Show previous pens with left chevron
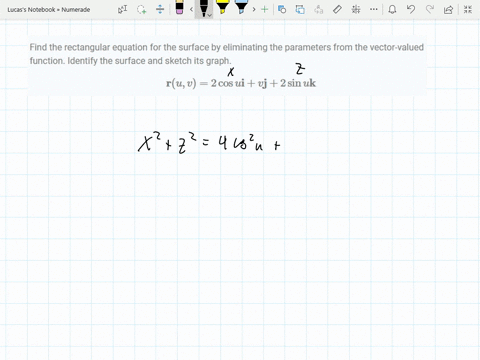480x360 pixels. [191, 9]
